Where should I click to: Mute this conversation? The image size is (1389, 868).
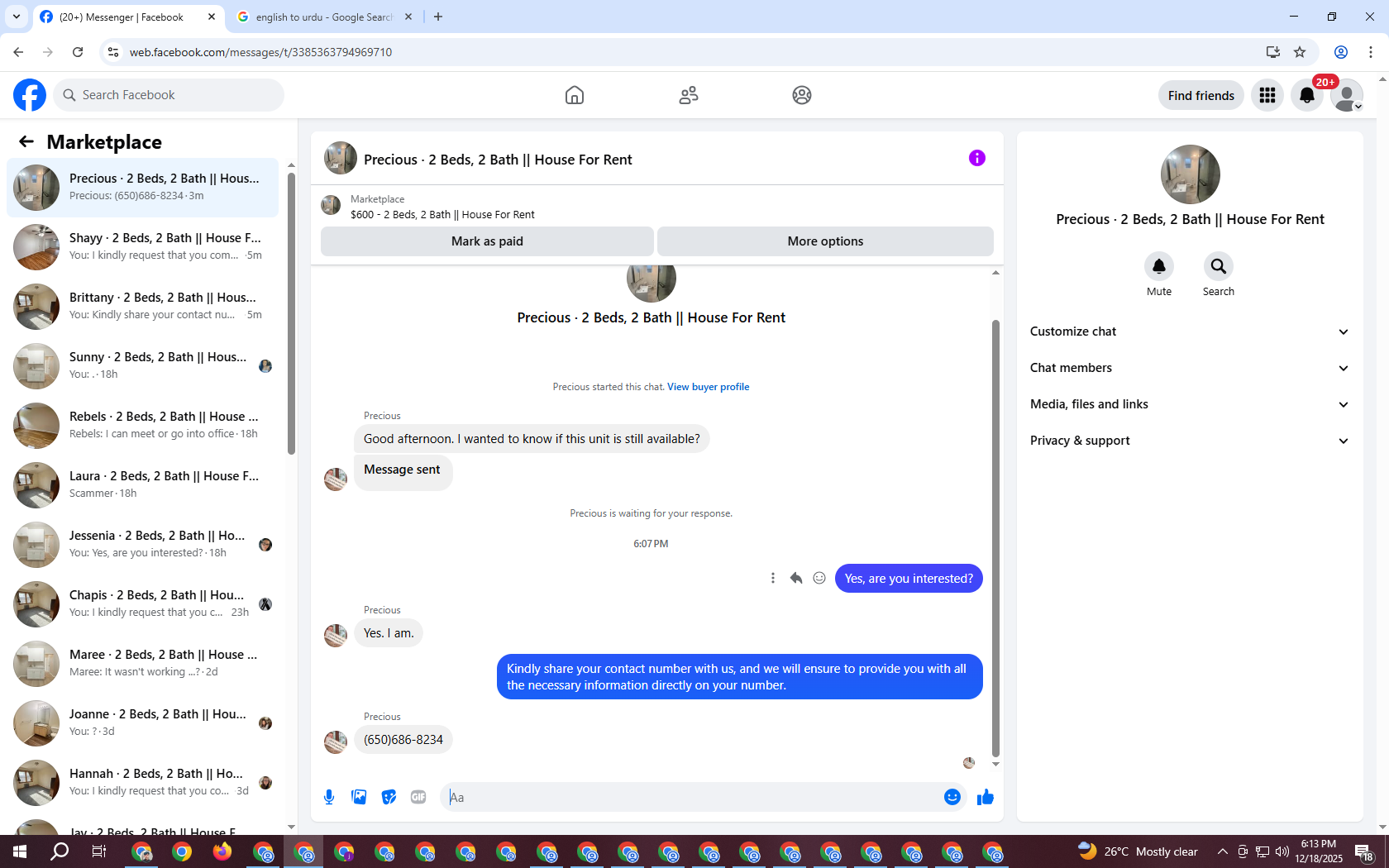(1159, 266)
